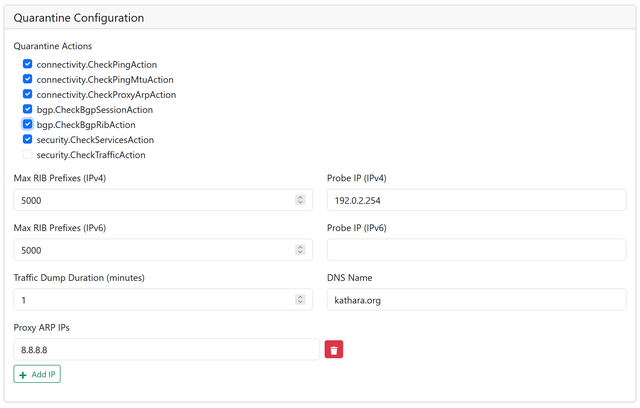The width and height of the screenshot is (640, 408).
Task: Focus the Max RIB Prefixes (IPv4) field
Action: (150, 200)
